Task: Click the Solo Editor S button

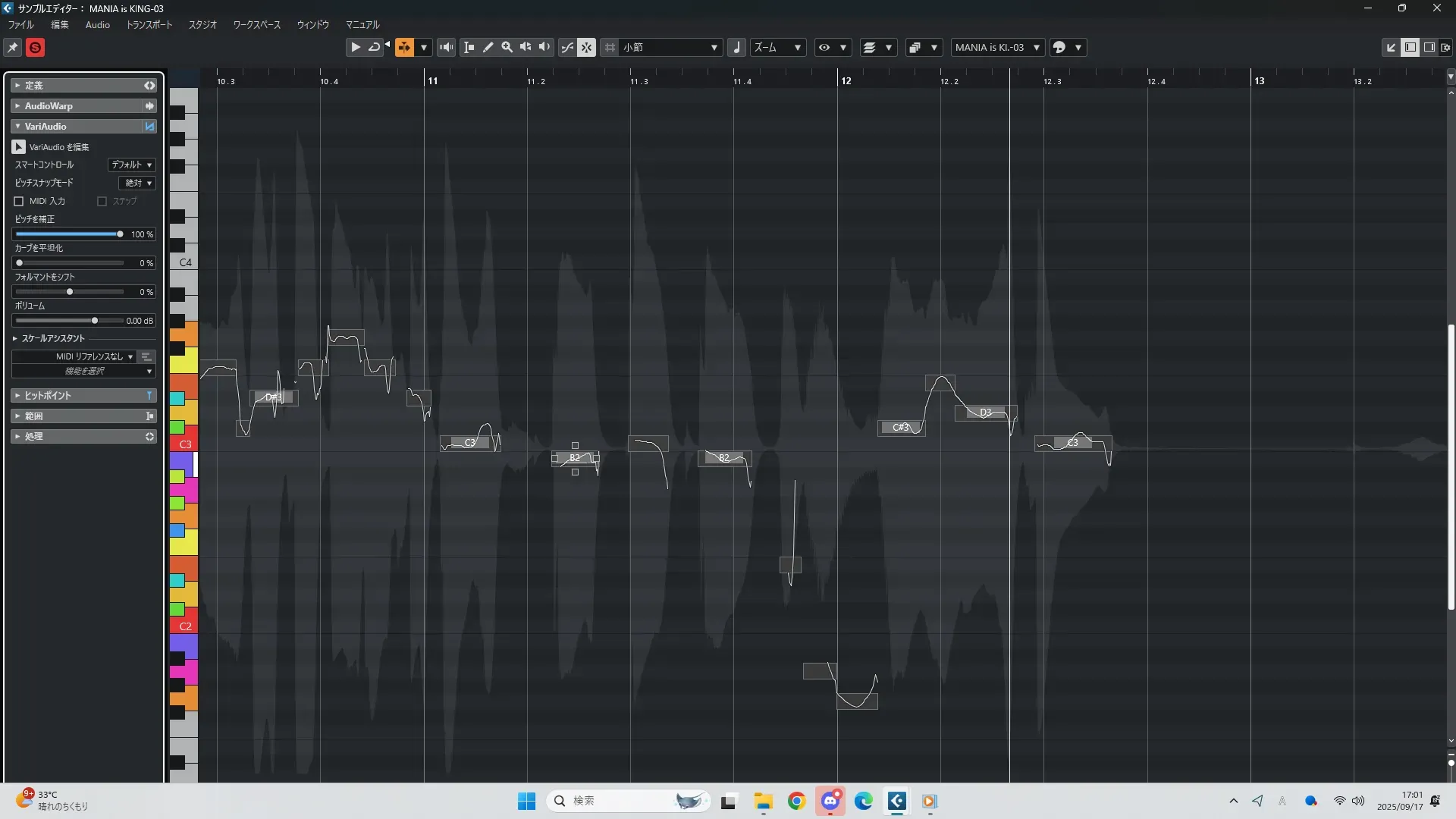Action: tap(35, 48)
